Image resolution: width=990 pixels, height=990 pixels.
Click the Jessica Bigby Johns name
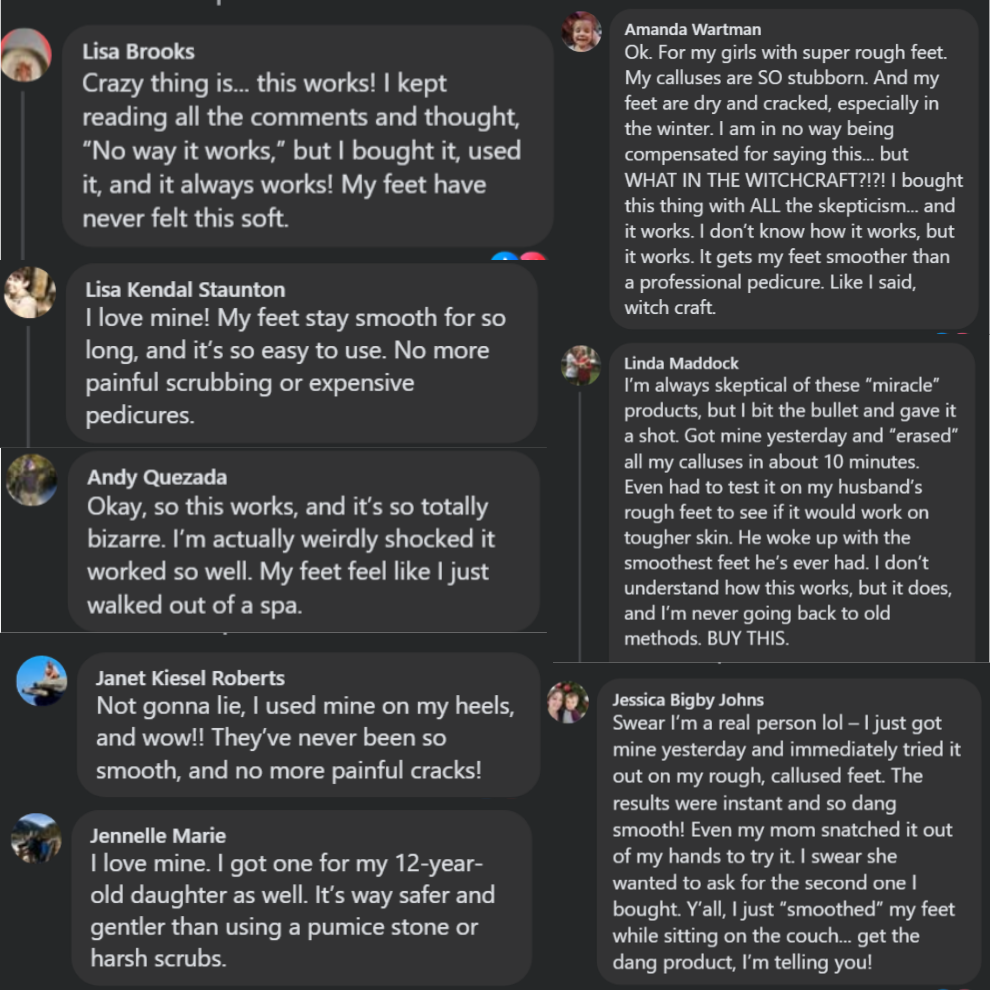pyautogui.click(x=688, y=700)
